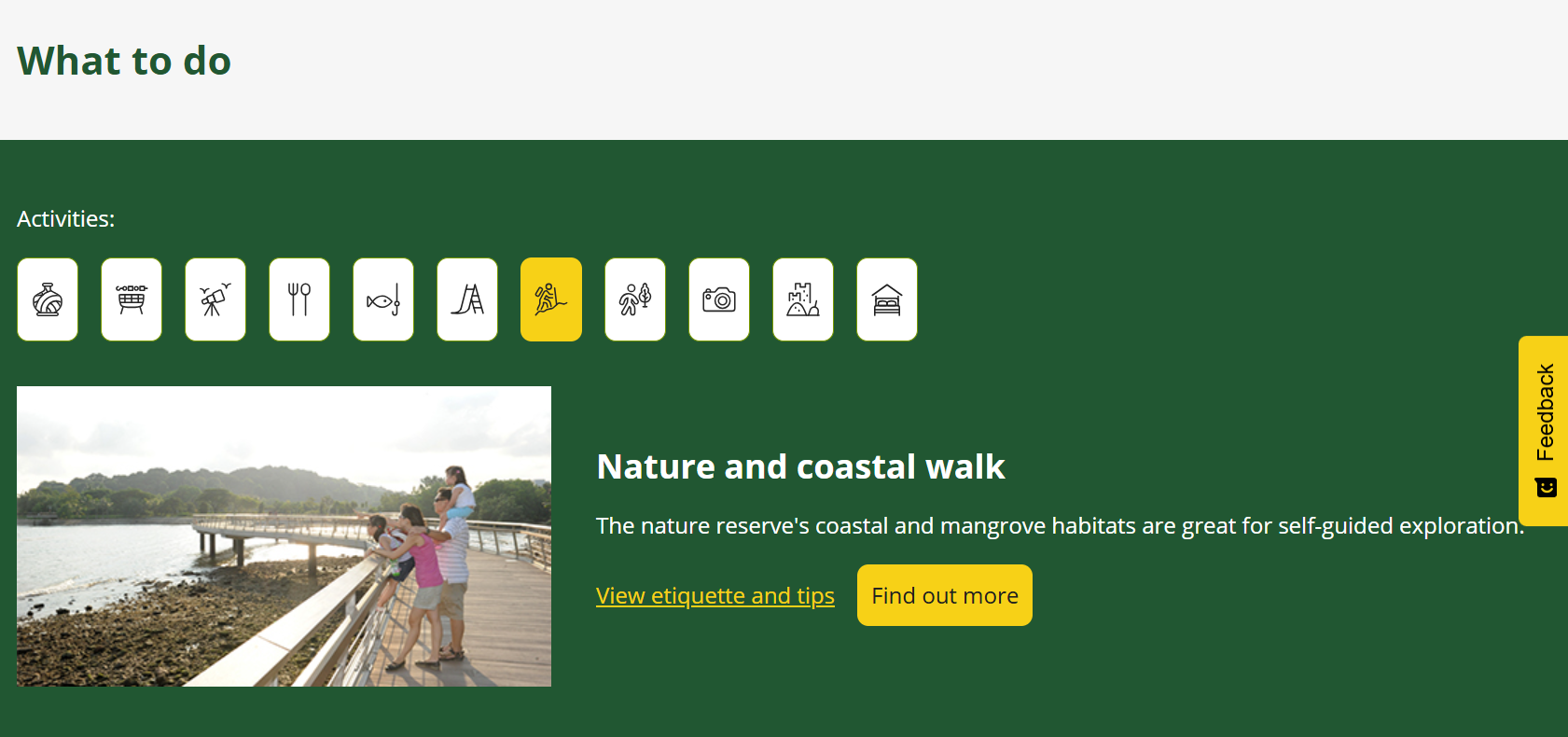Select the pottery vase activity icon
Viewport: 1568px width, 737px height.
pyautogui.click(x=48, y=299)
